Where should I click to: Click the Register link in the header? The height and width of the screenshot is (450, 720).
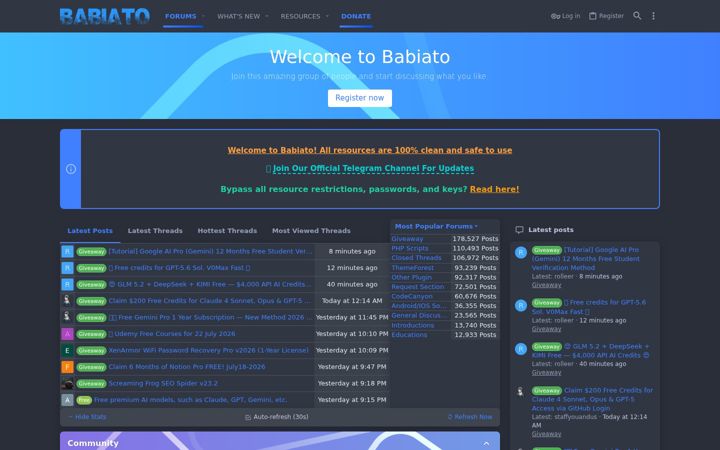coord(606,16)
